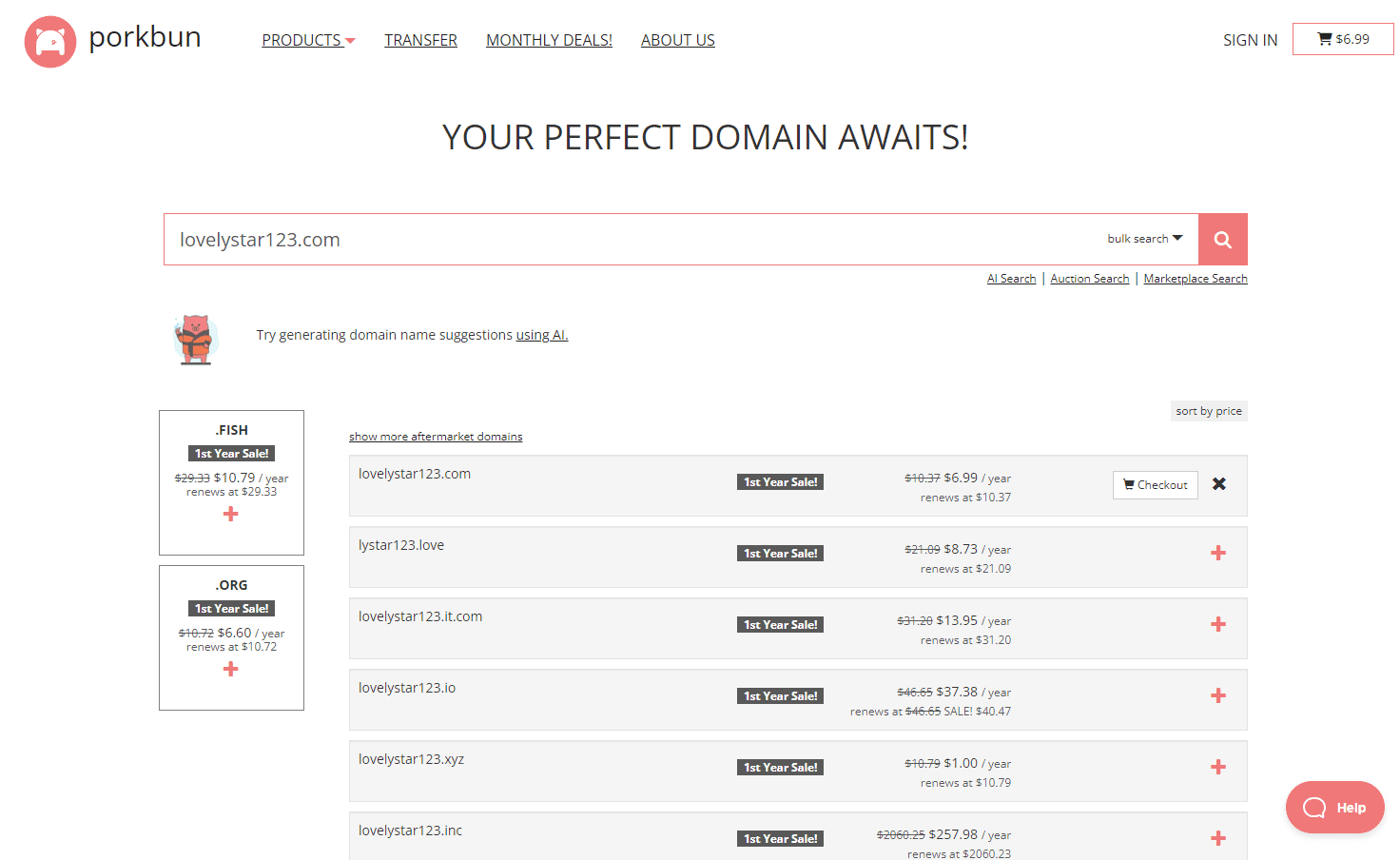This screenshot has height=860, width=1400.
Task: Click the $1.00 / year price
Action: tap(977, 763)
